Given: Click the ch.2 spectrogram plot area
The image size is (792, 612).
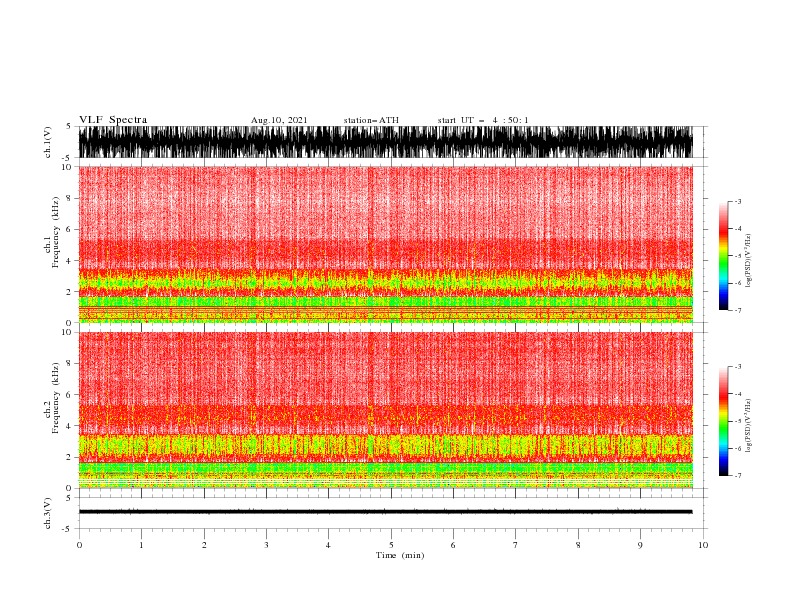Looking at the screenshot, I should 385,410.
